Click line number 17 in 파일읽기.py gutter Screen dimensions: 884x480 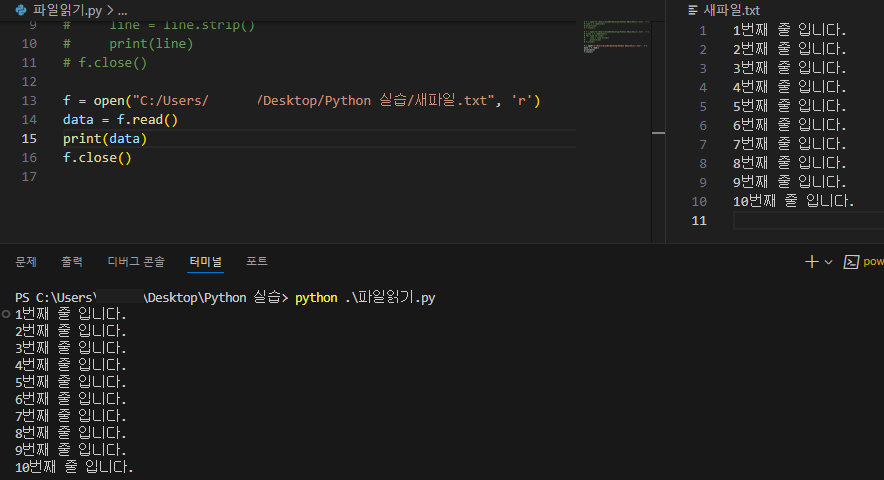click(x=29, y=177)
